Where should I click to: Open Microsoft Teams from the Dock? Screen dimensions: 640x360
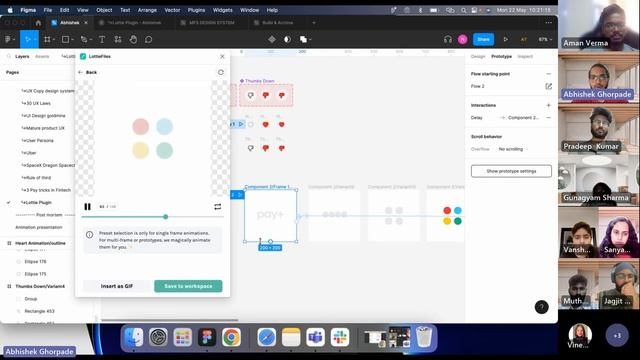(x=316, y=338)
